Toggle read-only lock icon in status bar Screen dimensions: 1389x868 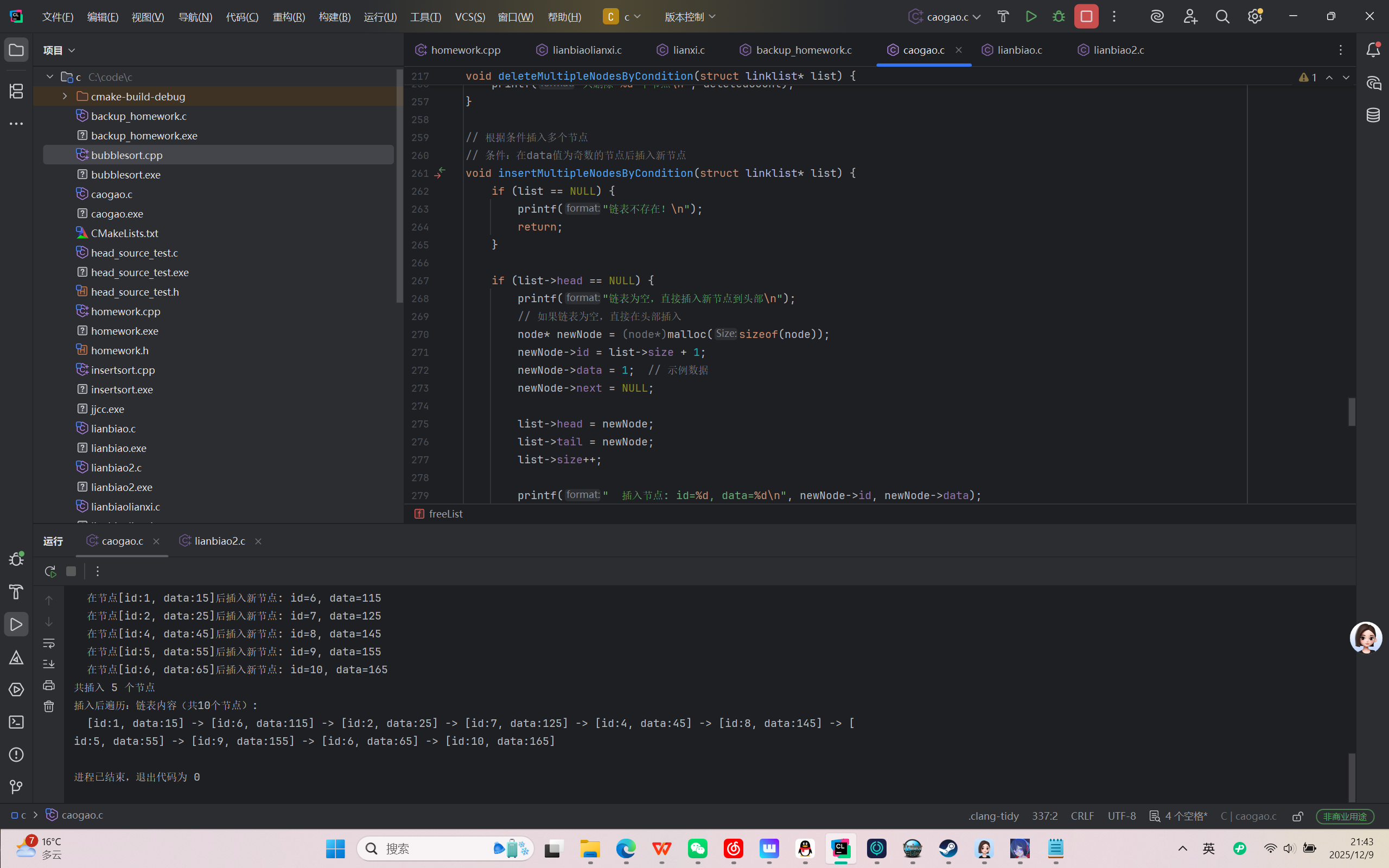coord(1298,816)
